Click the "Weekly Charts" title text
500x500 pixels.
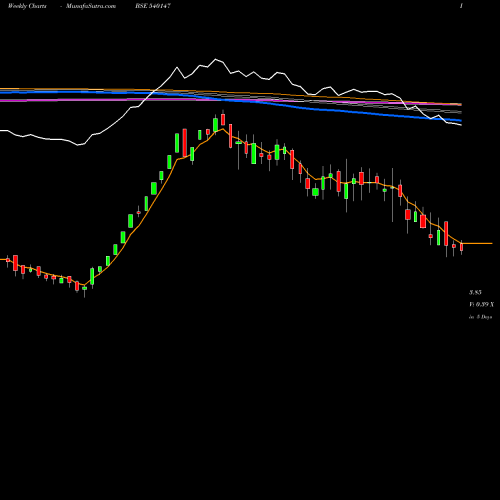pyautogui.click(x=27, y=6)
